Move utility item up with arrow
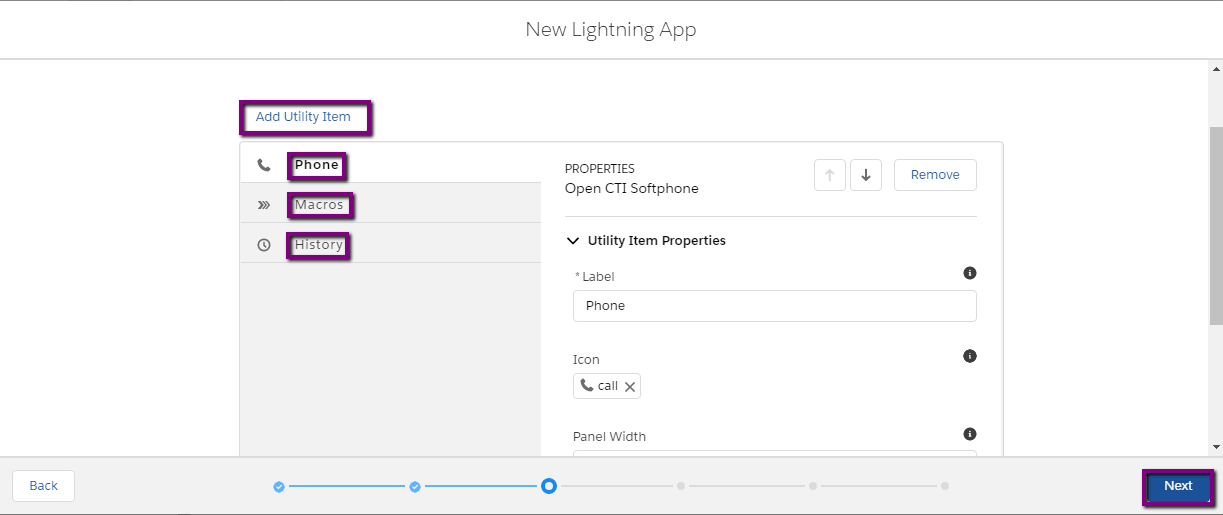This screenshot has width=1223, height=515. tap(829, 175)
